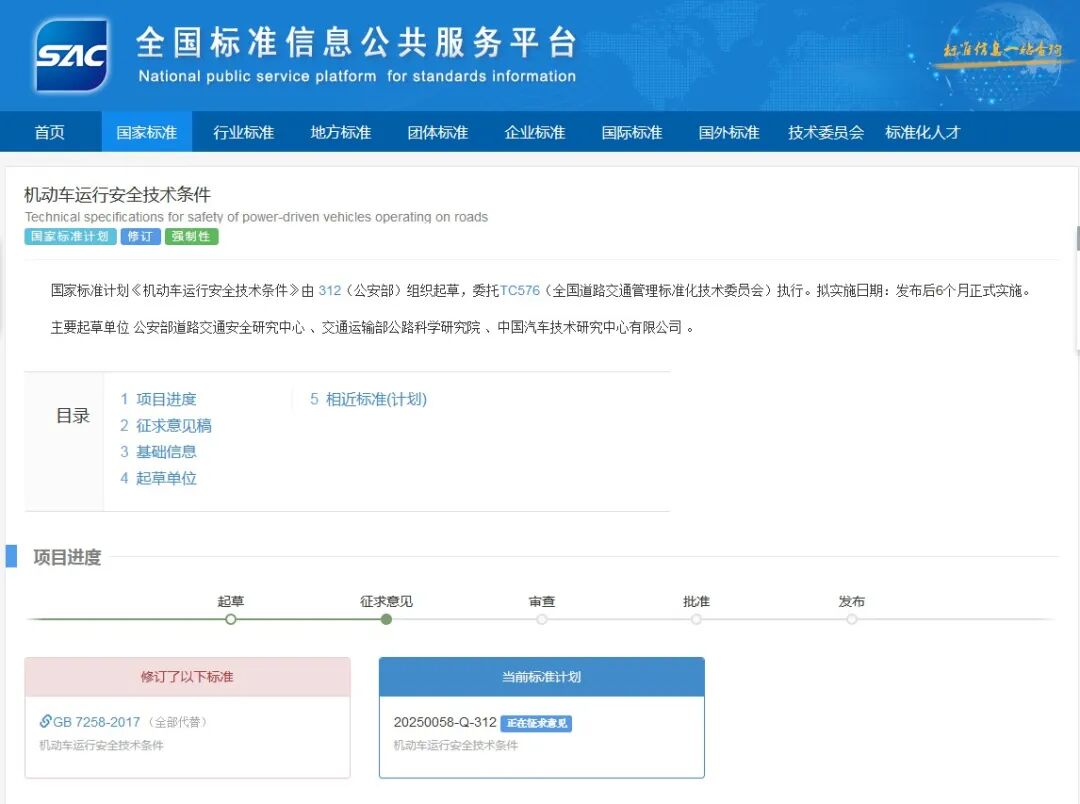Switch to the 标准化人才 tab

(x=922, y=131)
